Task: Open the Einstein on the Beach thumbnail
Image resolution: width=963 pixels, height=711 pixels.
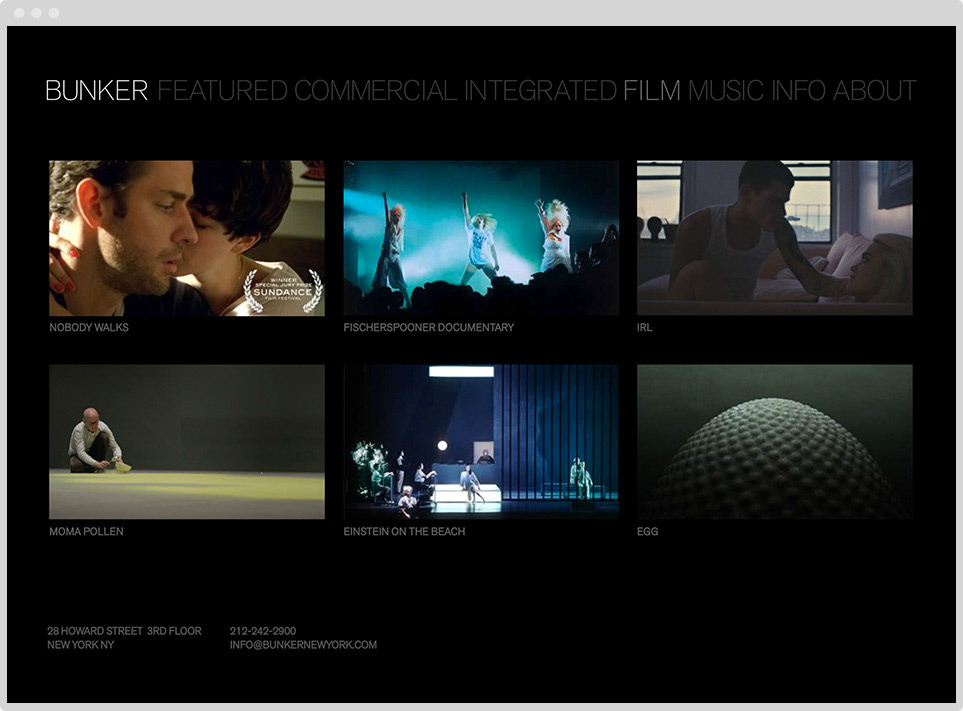Action: pos(481,442)
